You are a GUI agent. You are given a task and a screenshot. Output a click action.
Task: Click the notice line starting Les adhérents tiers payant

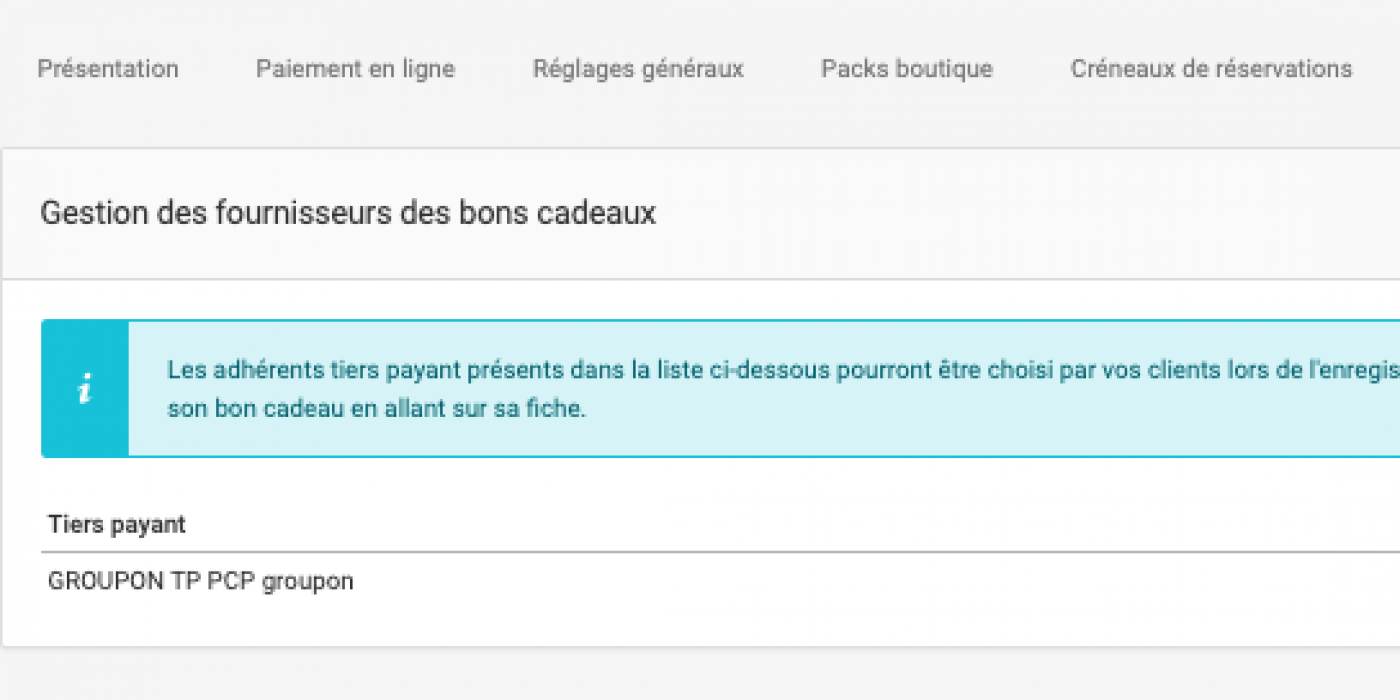point(783,370)
